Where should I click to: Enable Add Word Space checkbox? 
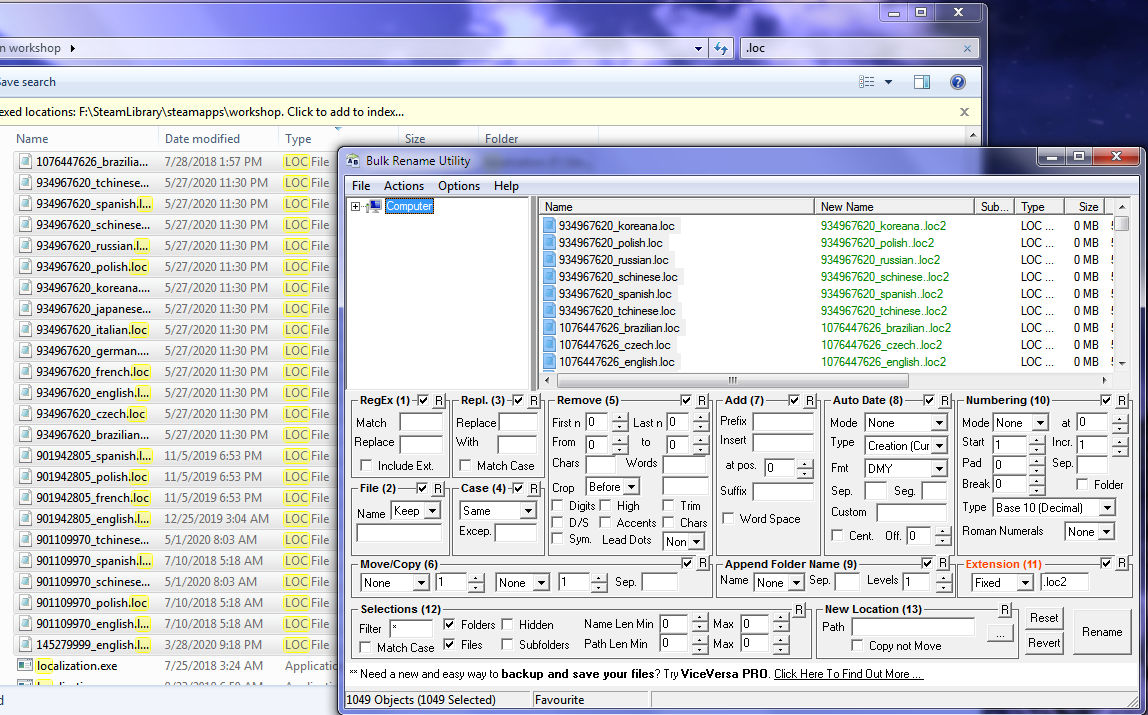728,519
